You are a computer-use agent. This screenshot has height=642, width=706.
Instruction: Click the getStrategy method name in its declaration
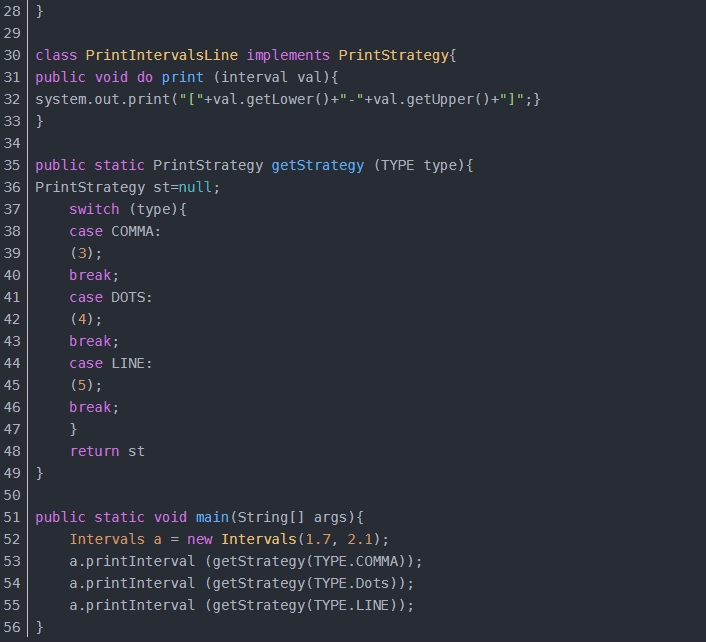point(317,165)
